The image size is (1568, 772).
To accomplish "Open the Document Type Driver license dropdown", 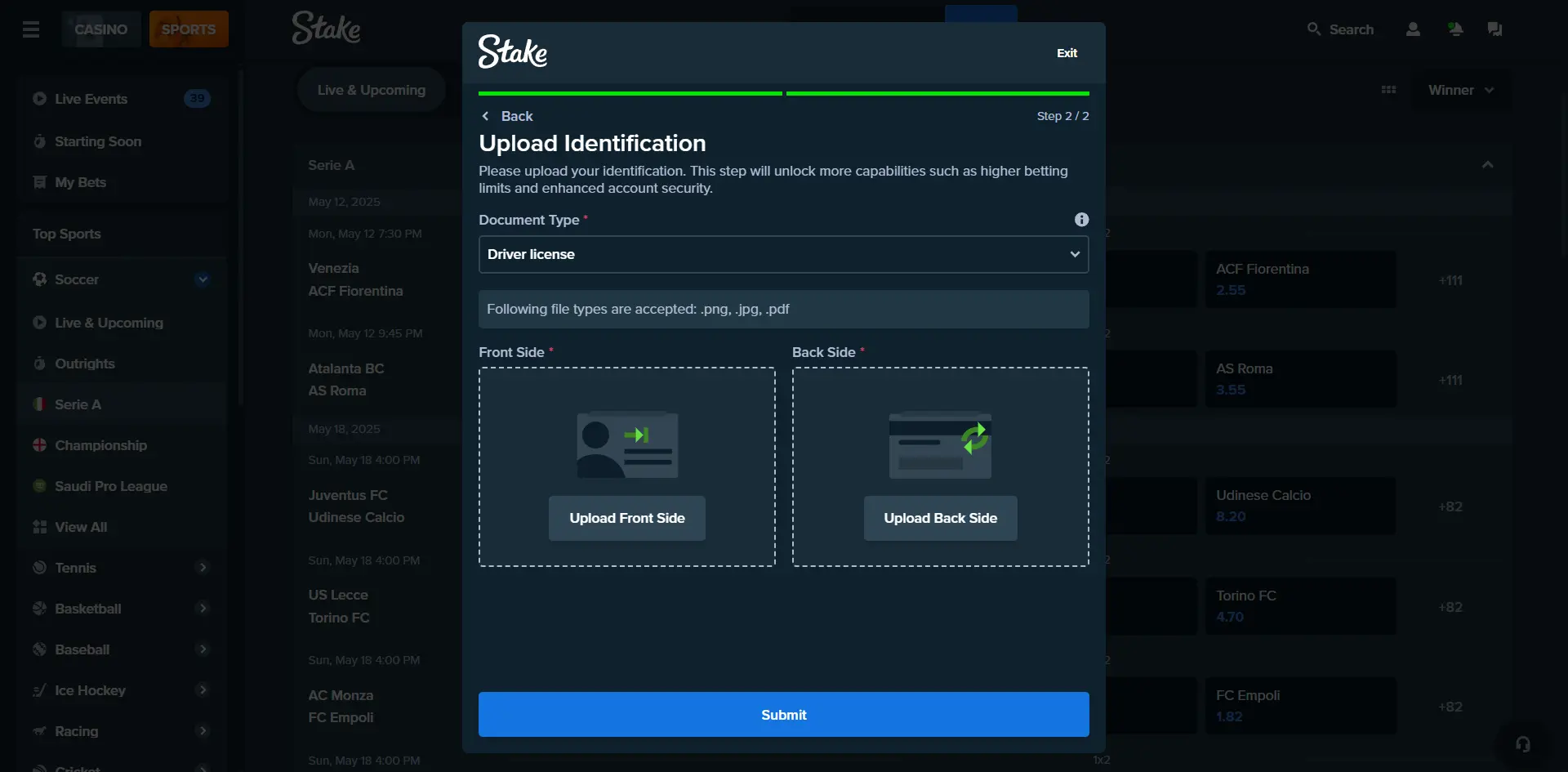I will [784, 254].
